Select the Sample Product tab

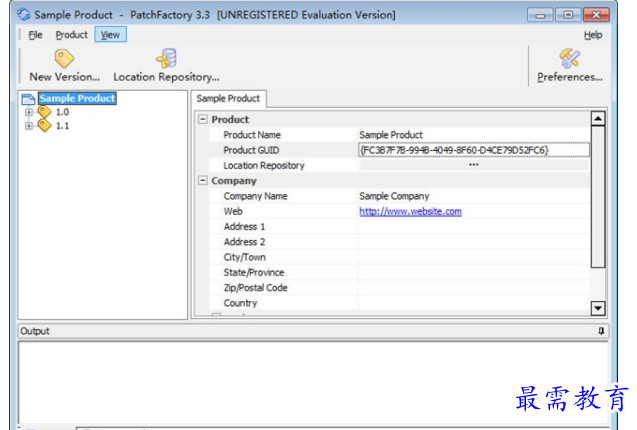[228, 99]
